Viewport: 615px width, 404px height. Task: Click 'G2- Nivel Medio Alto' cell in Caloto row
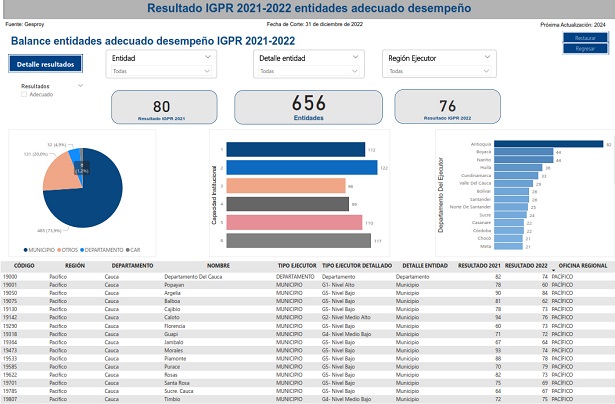click(346, 317)
